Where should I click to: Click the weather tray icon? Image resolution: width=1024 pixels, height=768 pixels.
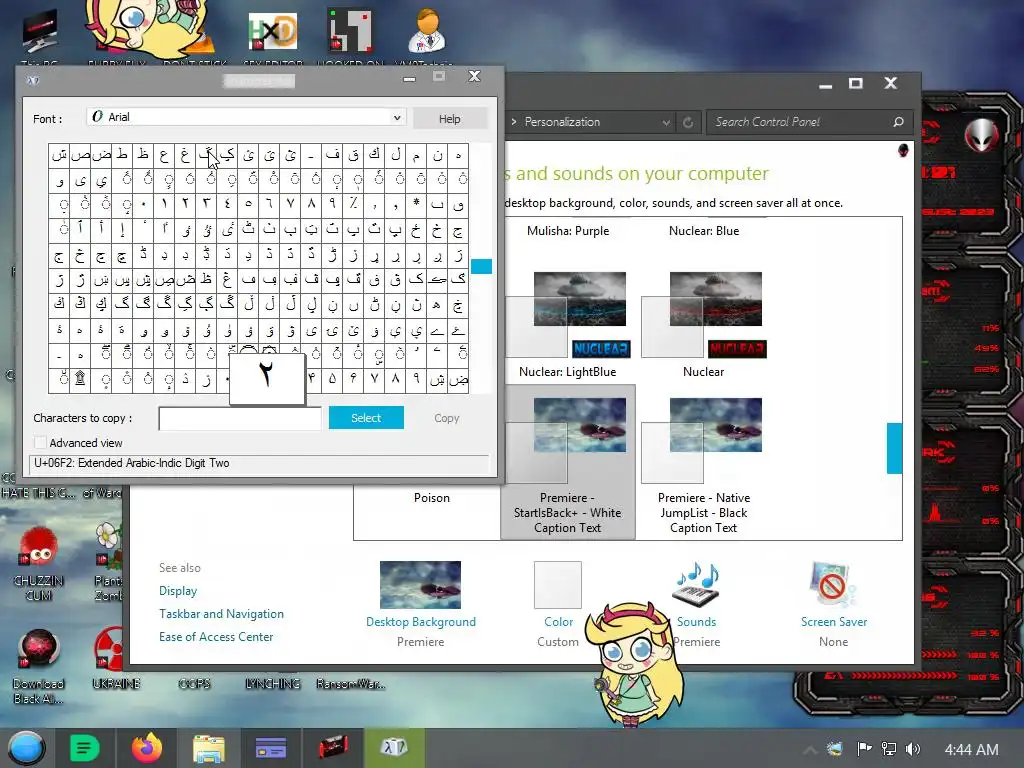tap(835, 749)
